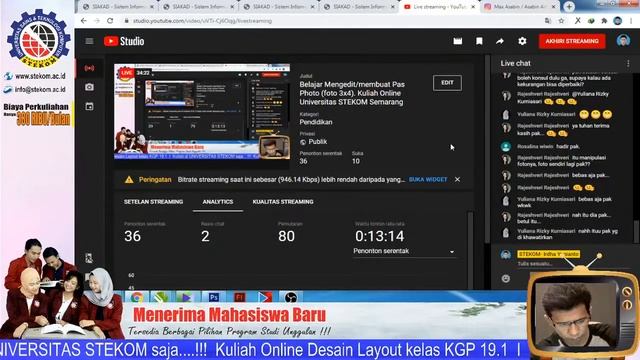Click the address bar URL

click(202, 21)
